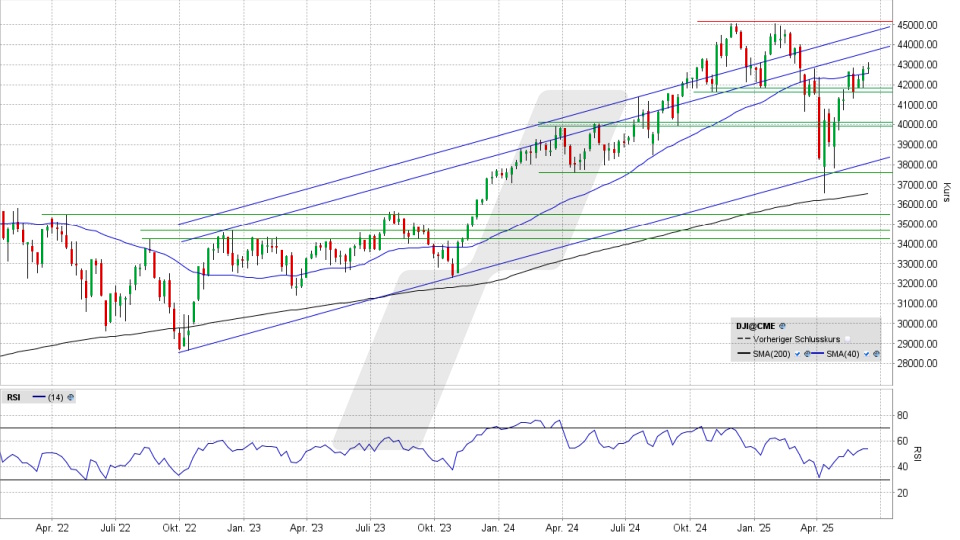Click the 43000.00 price axis label
This screenshot has width=960, height=540.
(x=917, y=65)
